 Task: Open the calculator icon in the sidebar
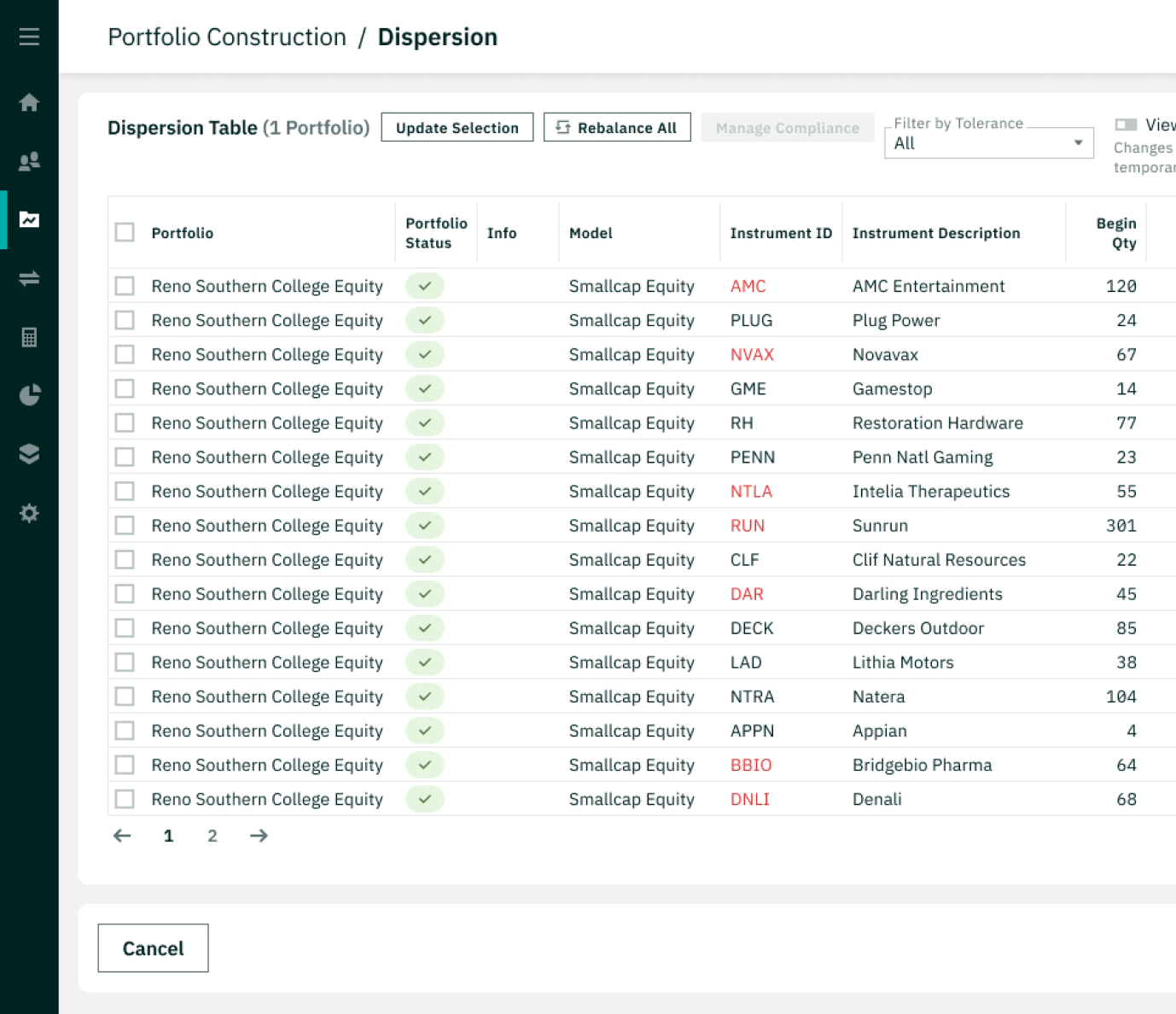pos(29,336)
